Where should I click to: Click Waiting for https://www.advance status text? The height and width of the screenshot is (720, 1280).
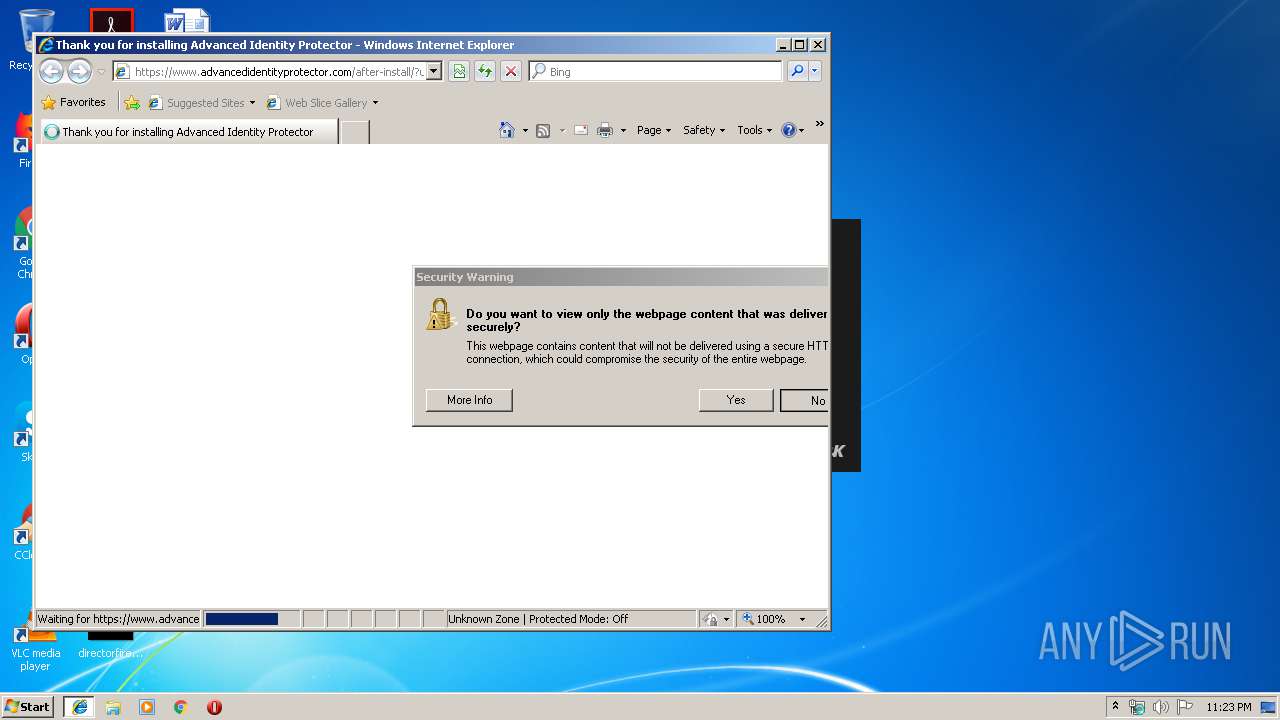(118, 619)
